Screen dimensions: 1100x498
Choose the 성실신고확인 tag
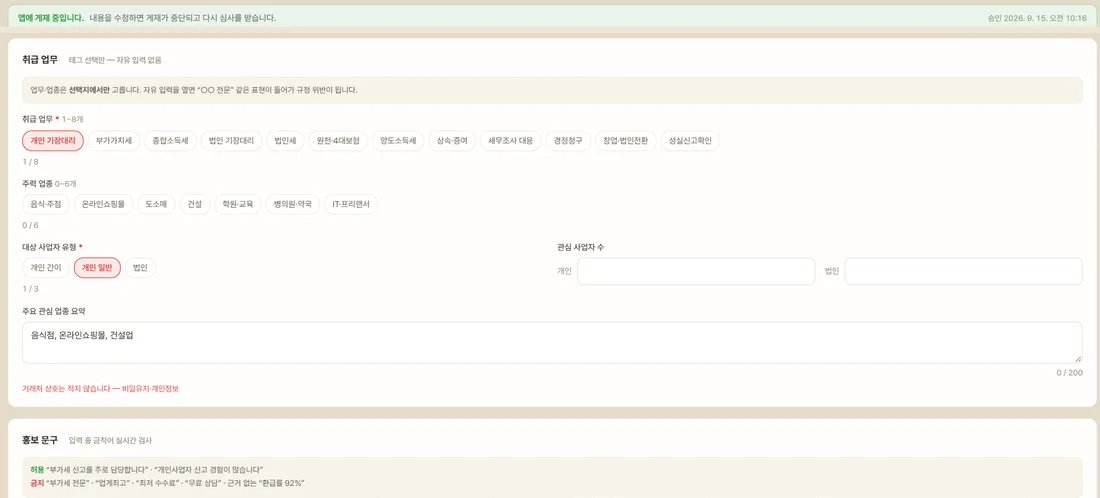click(x=690, y=141)
